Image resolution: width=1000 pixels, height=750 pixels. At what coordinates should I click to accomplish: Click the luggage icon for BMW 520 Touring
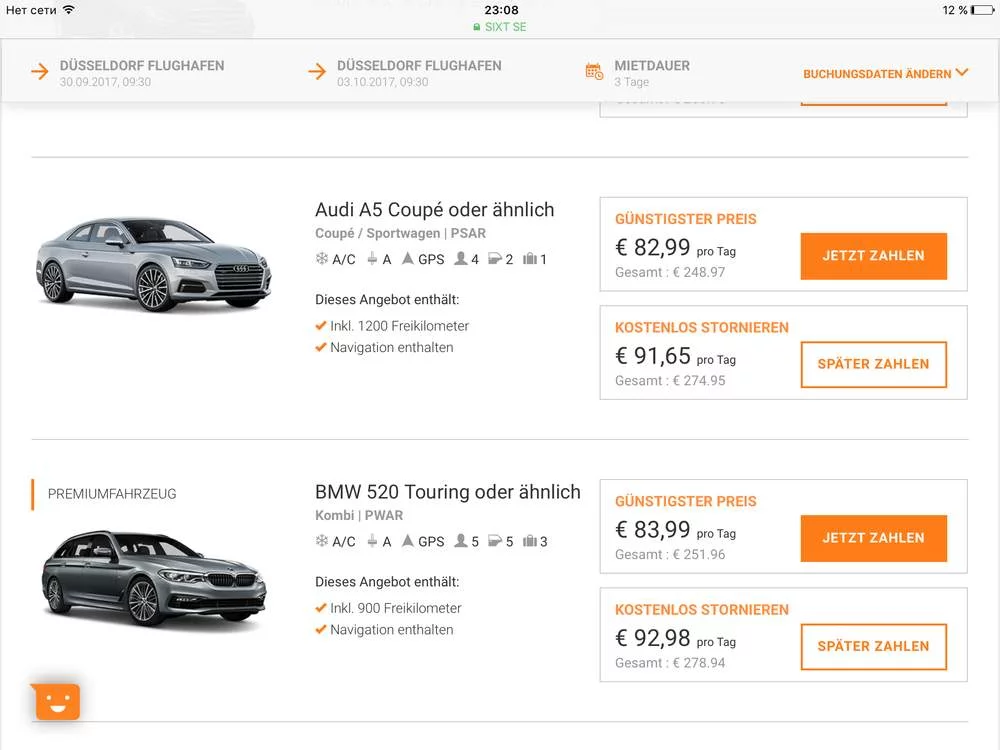530,541
